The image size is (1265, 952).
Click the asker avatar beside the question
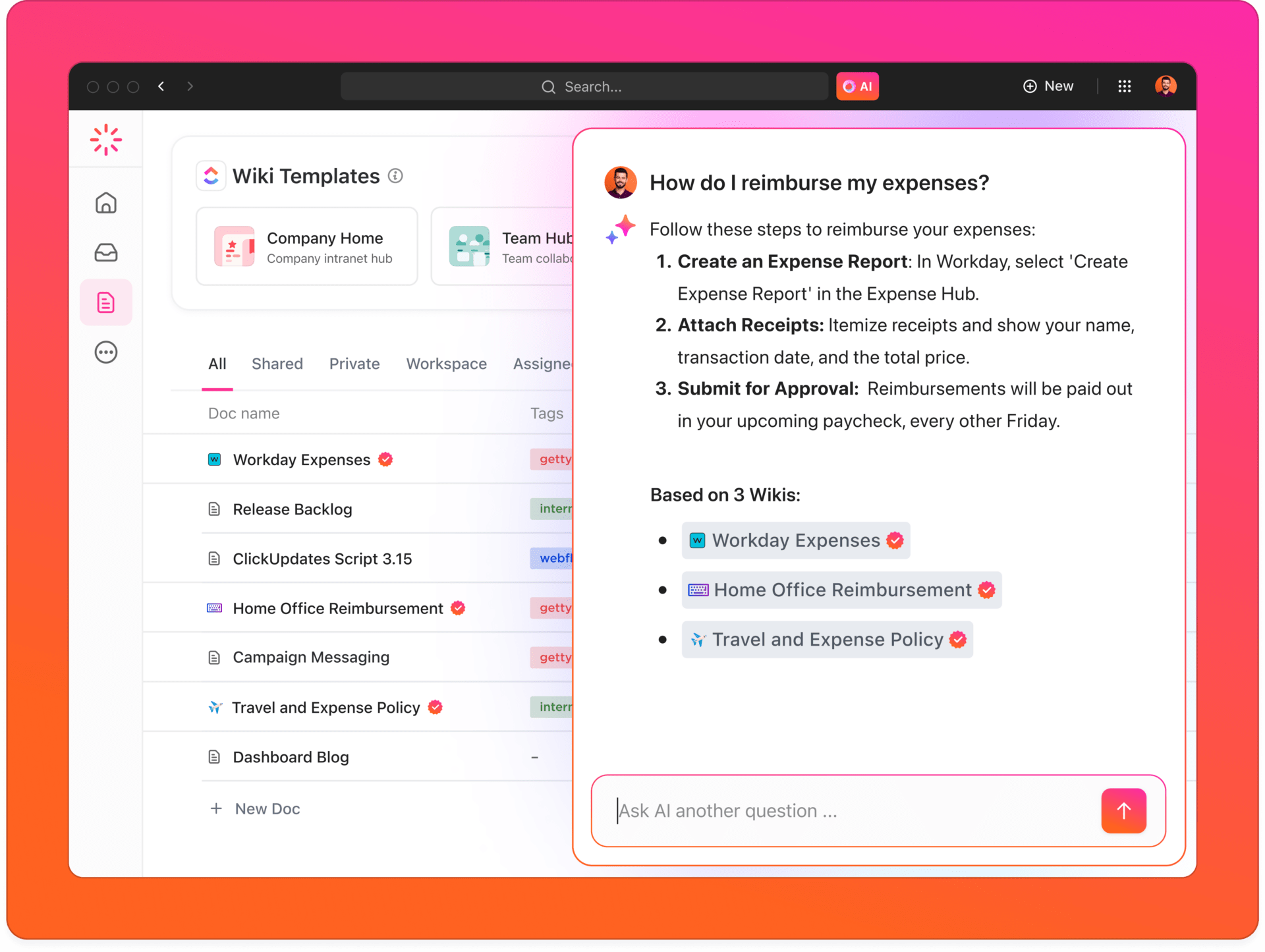pos(621,182)
